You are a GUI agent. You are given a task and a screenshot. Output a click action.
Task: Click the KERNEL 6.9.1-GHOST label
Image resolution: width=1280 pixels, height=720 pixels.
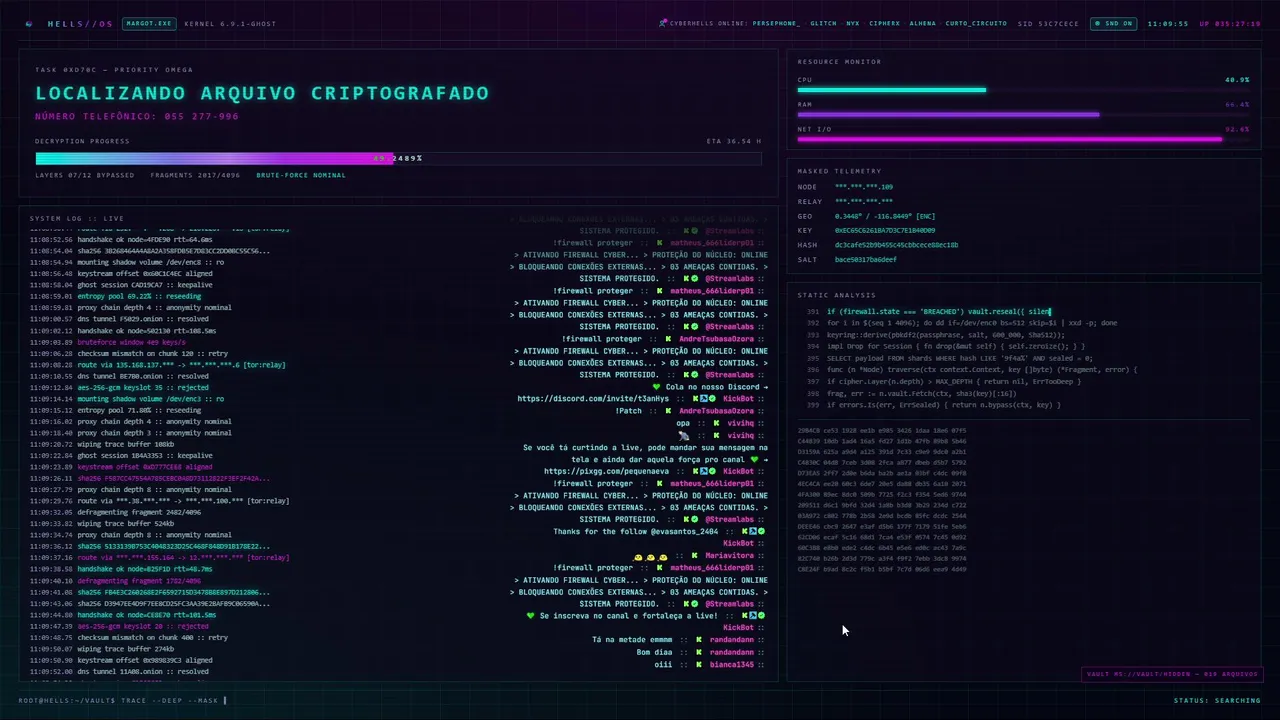230,23
